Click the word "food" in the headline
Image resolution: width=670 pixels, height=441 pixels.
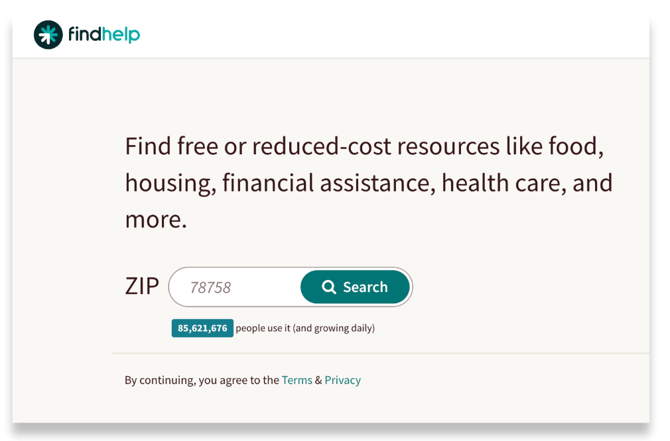tap(574, 147)
